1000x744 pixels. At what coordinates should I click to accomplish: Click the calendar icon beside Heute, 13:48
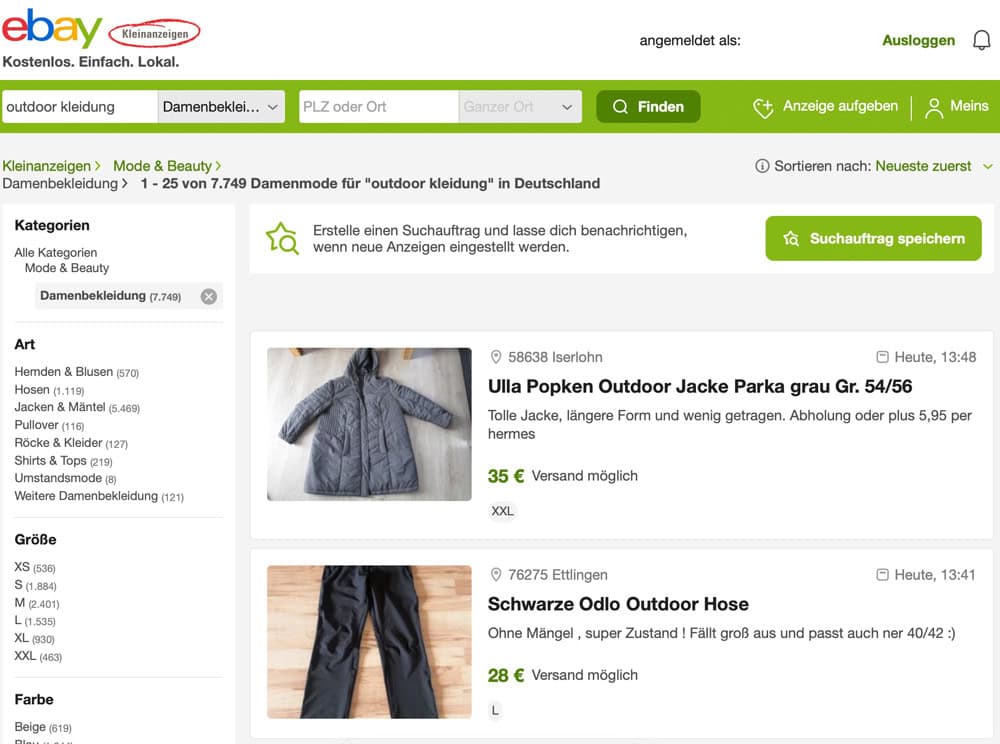882,357
